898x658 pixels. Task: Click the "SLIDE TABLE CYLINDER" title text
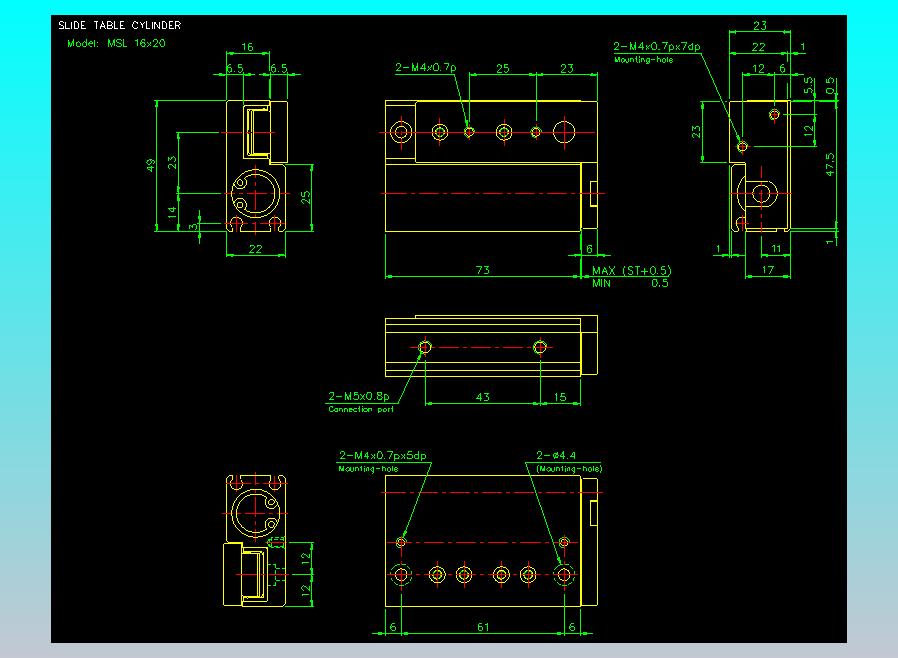[120, 25]
